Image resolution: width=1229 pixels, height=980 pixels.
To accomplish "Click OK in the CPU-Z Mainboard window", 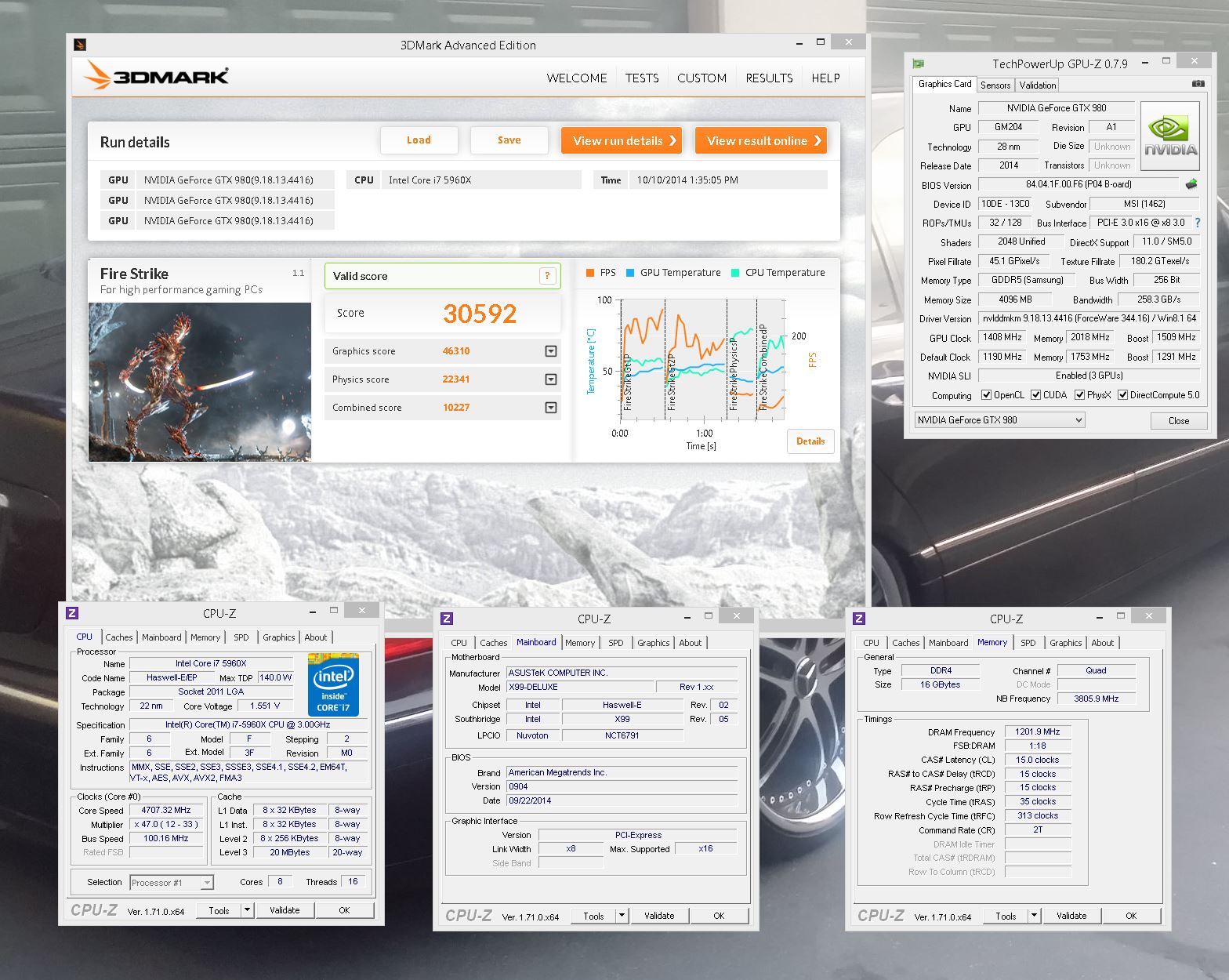I will click(719, 916).
